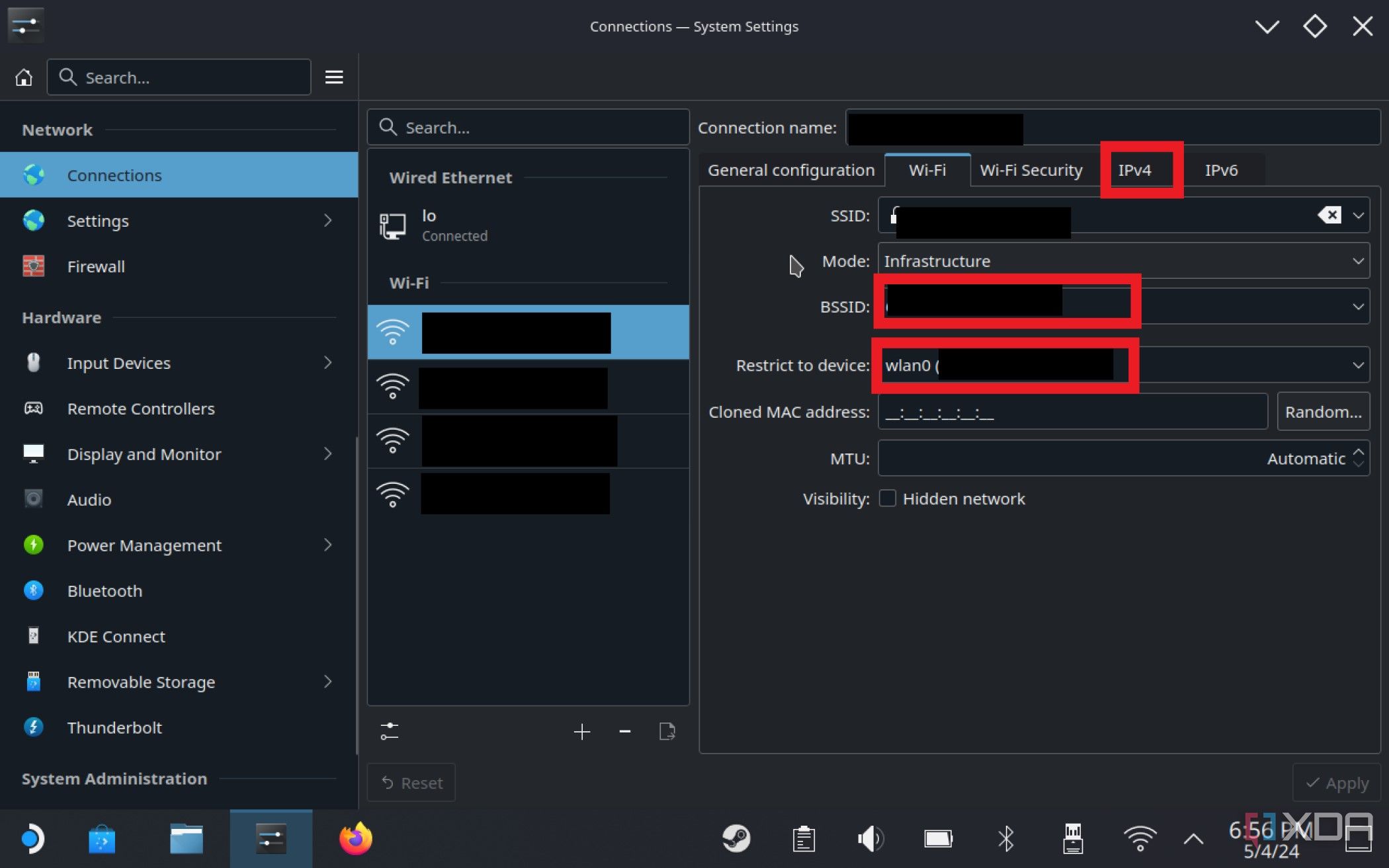Image resolution: width=1389 pixels, height=868 pixels.
Task: Click the KDE Connect sidebar icon
Action: point(33,636)
